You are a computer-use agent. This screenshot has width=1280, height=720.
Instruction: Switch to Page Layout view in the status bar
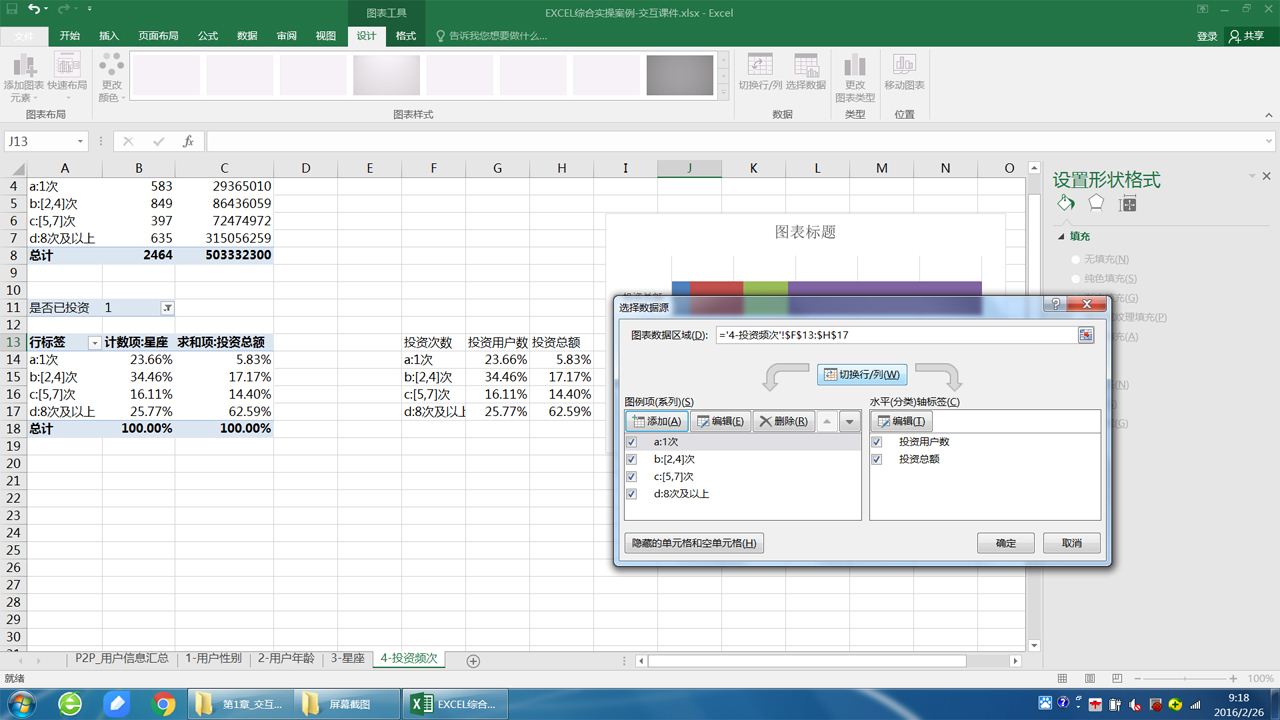click(1091, 679)
